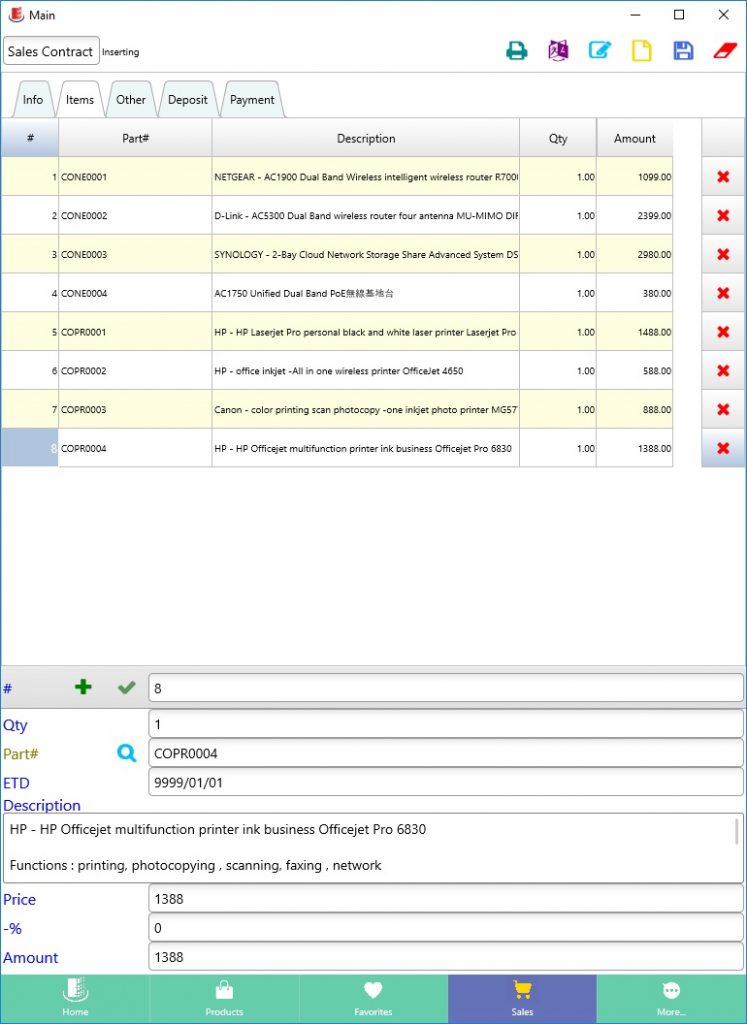Viewport: 747px width, 1024px height.
Task: Open Products in bottom navigation
Action: 224,999
